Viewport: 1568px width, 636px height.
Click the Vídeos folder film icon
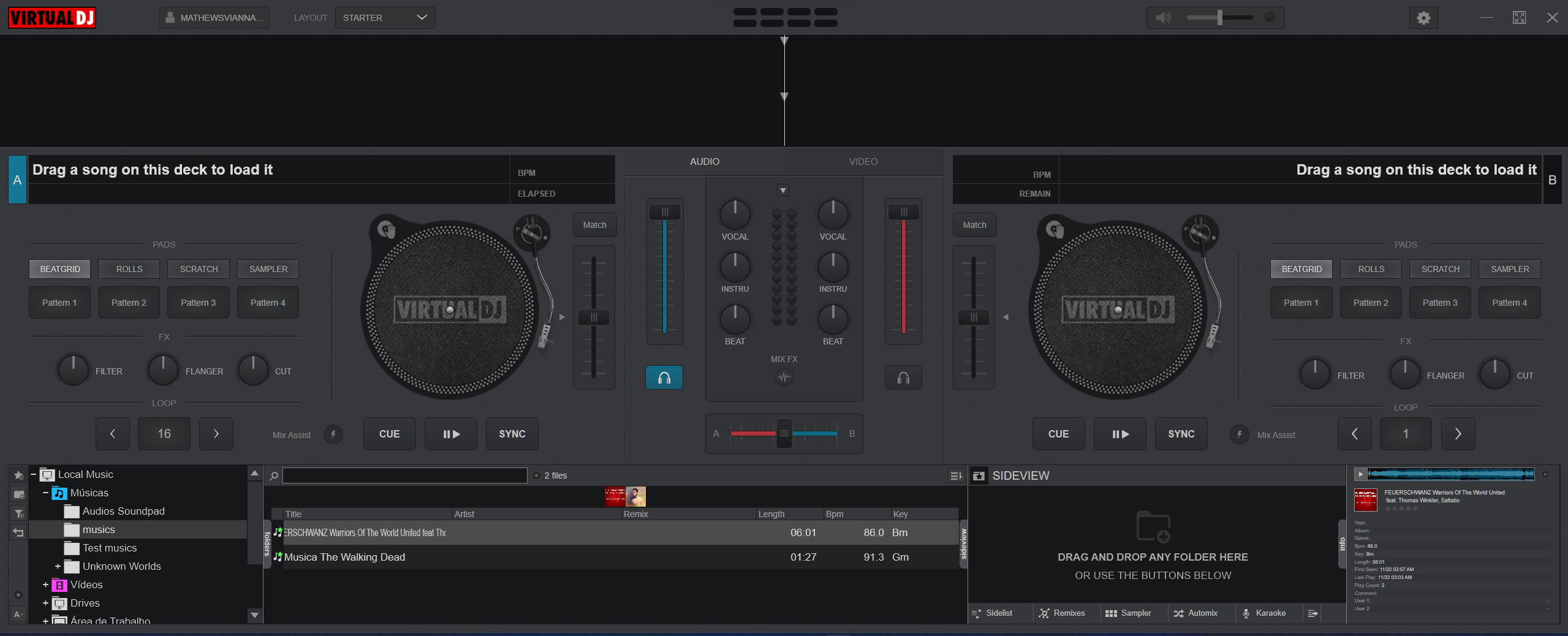tap(59, 585)
